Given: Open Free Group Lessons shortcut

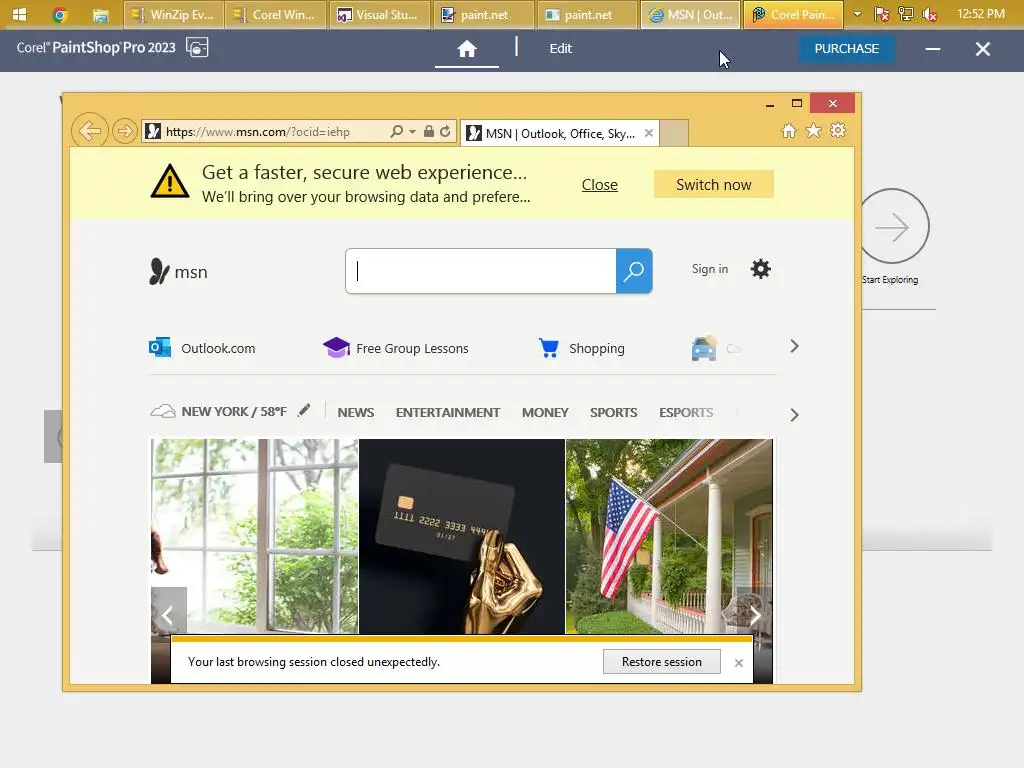Looking at the screenshot, I should pos(396,348).
